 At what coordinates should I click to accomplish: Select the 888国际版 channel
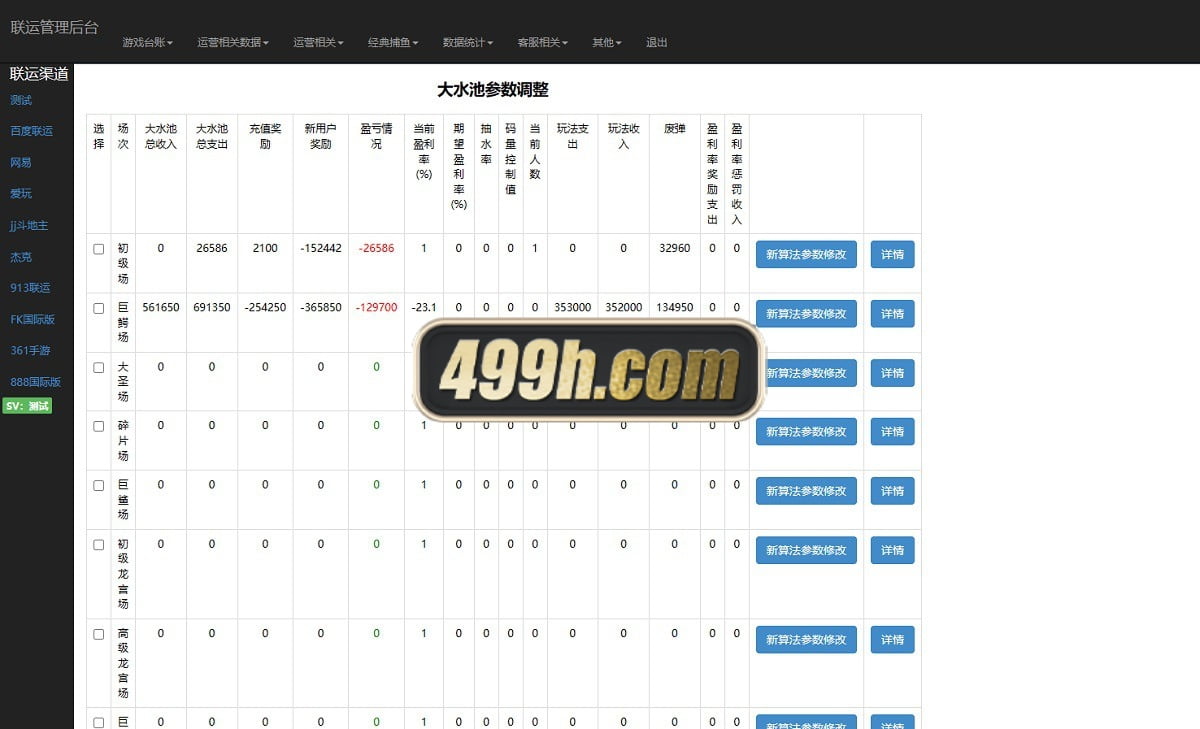36,382
